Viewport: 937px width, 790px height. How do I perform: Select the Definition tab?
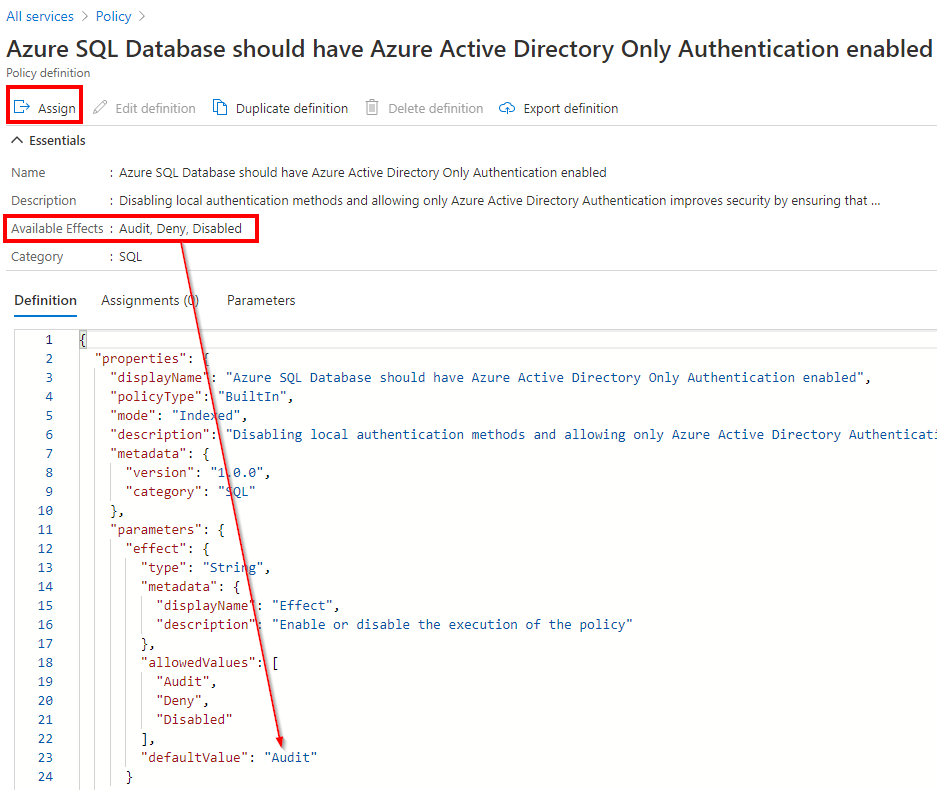(45, 300)
